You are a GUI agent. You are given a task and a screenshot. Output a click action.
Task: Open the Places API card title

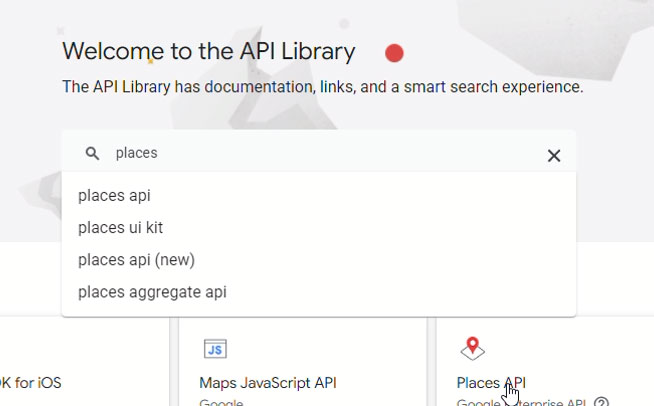491,383
